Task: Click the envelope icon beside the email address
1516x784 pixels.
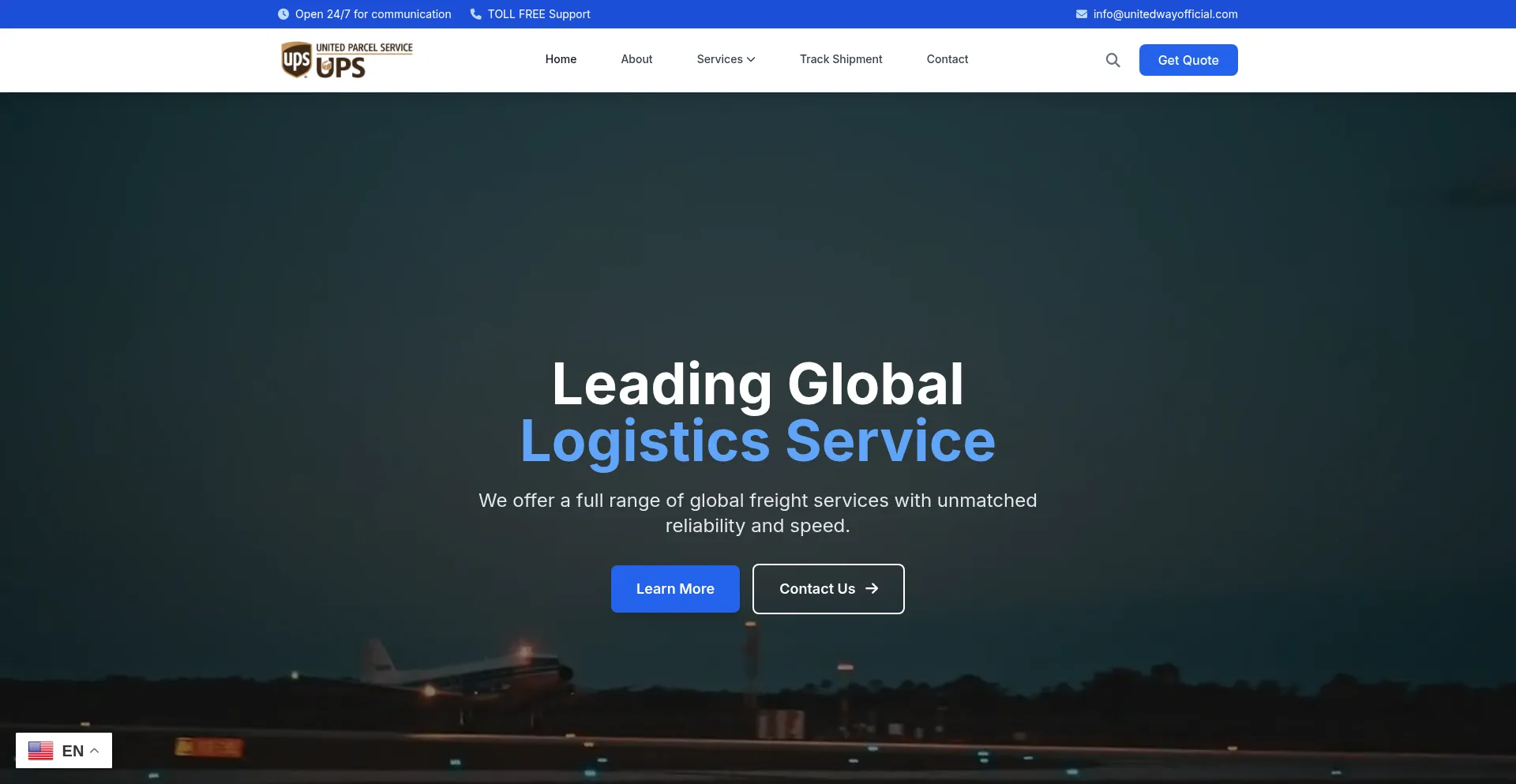Action: 1082,14
